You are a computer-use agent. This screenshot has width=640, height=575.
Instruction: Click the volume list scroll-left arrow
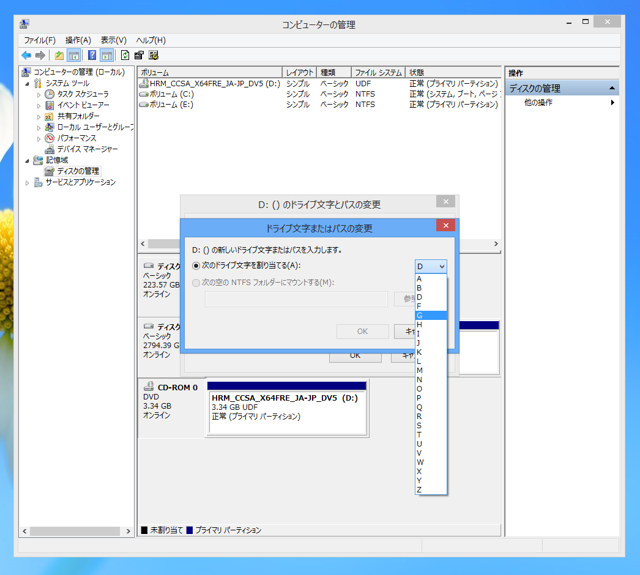pos(142,244)
